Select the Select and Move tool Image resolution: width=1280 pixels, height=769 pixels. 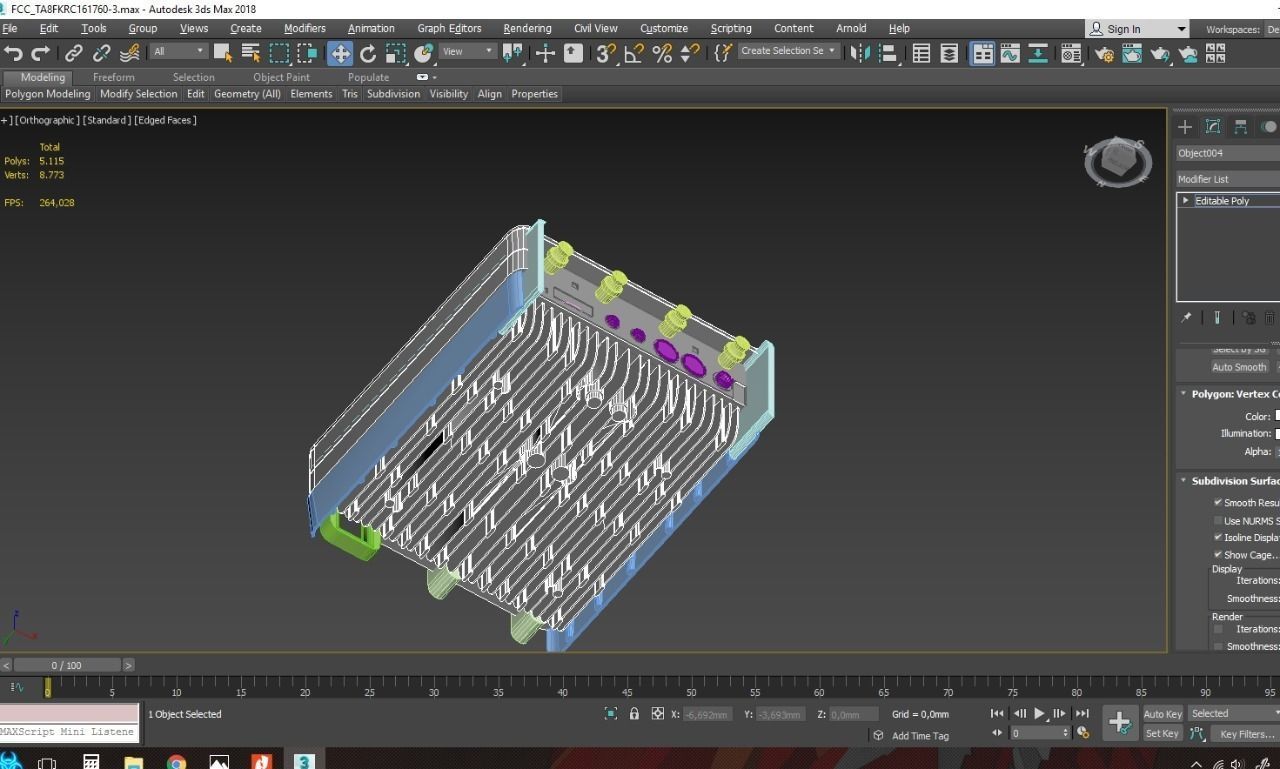pos(339,53)
